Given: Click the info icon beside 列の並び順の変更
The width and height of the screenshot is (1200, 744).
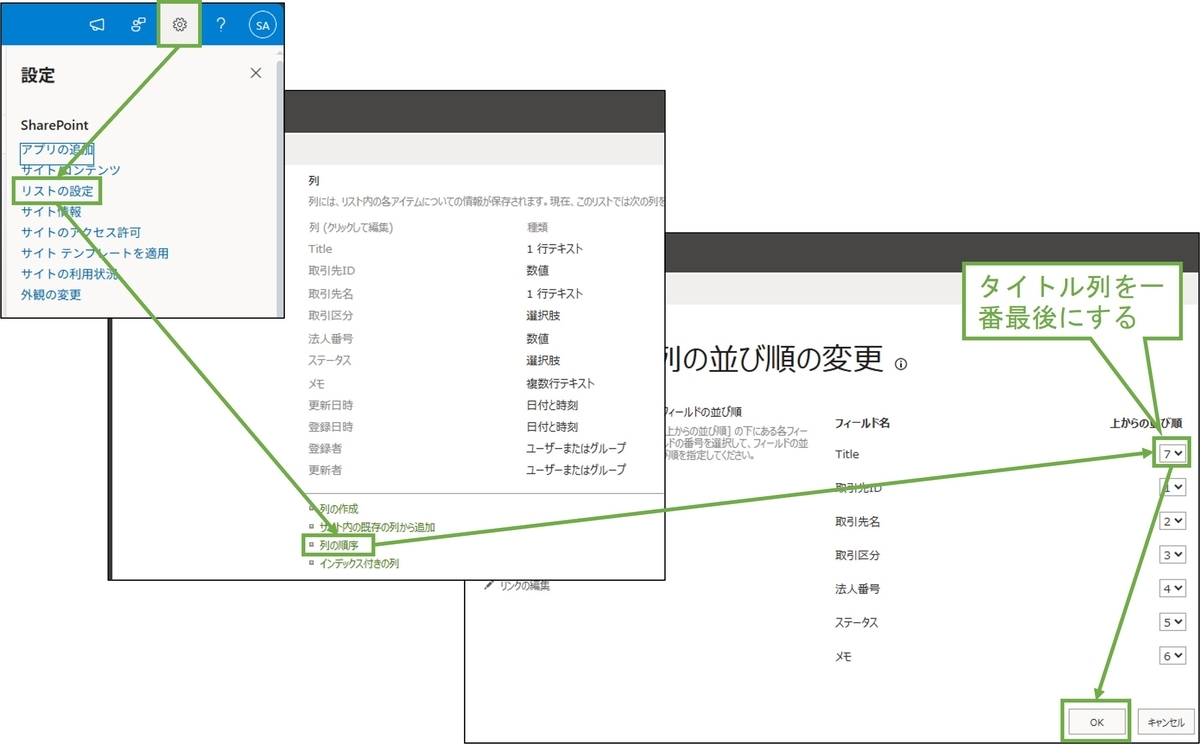Looking at the screenshot, I should (901, 364).
